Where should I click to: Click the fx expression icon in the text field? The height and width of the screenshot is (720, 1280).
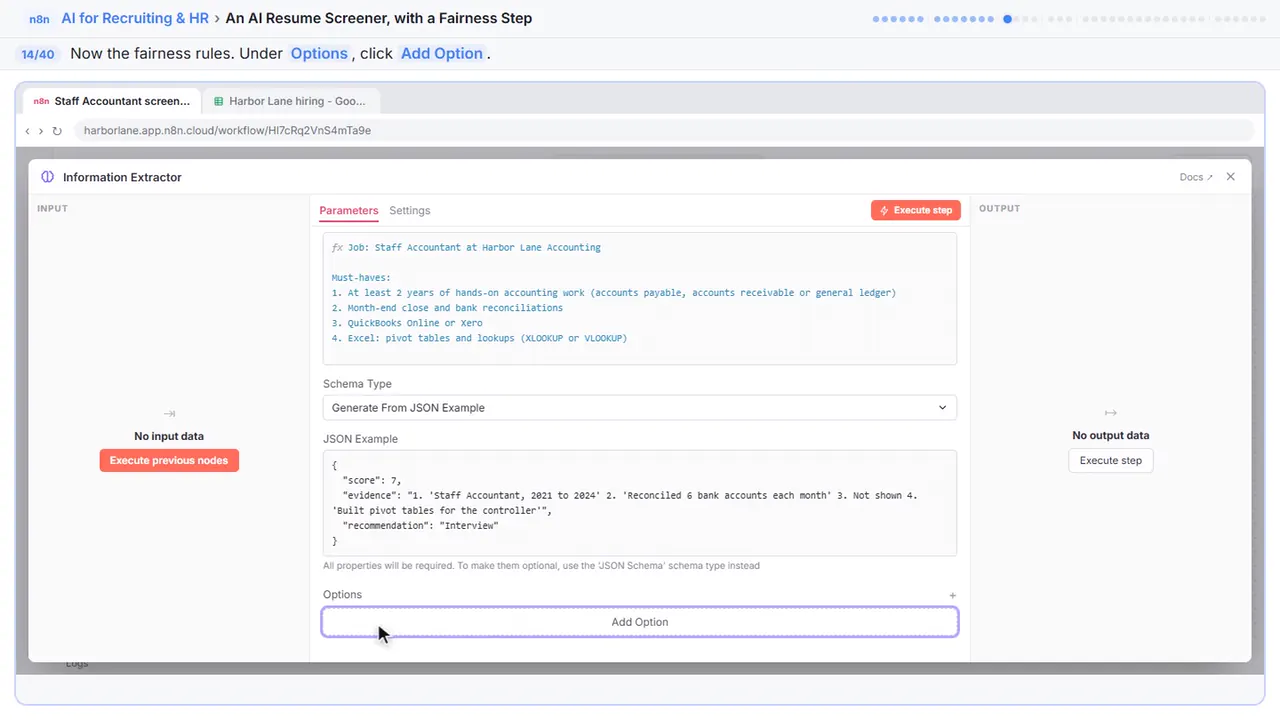337,247
